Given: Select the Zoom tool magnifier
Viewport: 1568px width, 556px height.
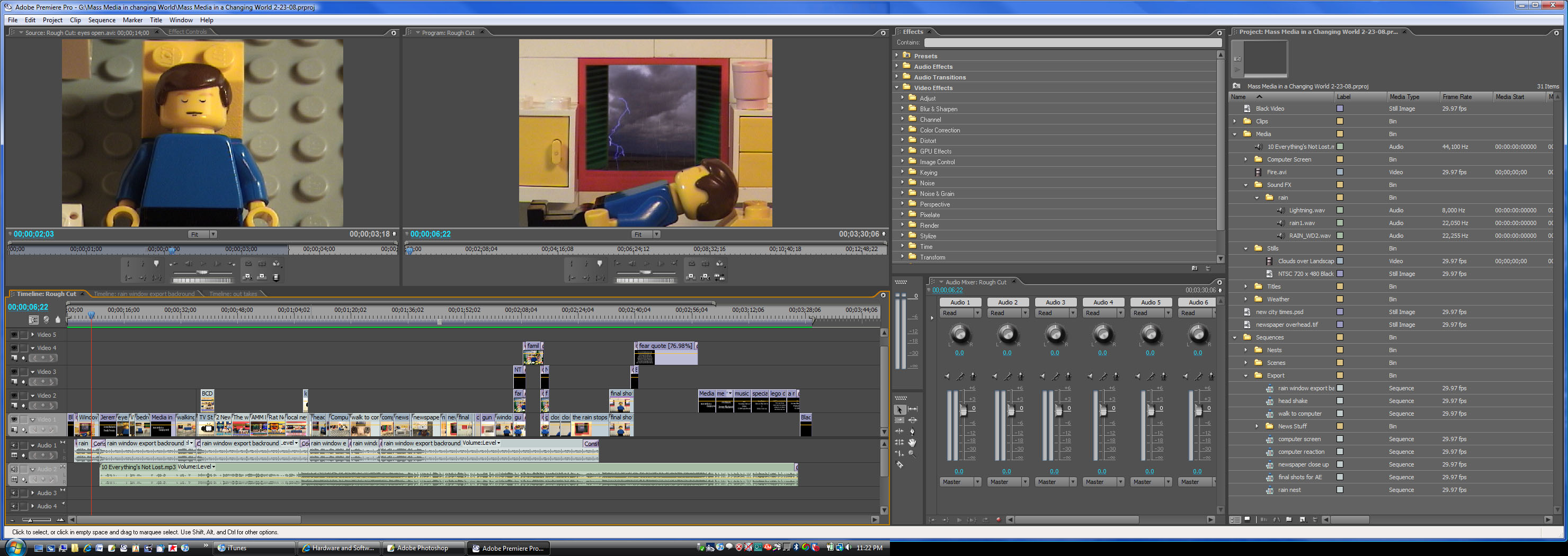Looking at the screenshot, I should click(912, 453).
